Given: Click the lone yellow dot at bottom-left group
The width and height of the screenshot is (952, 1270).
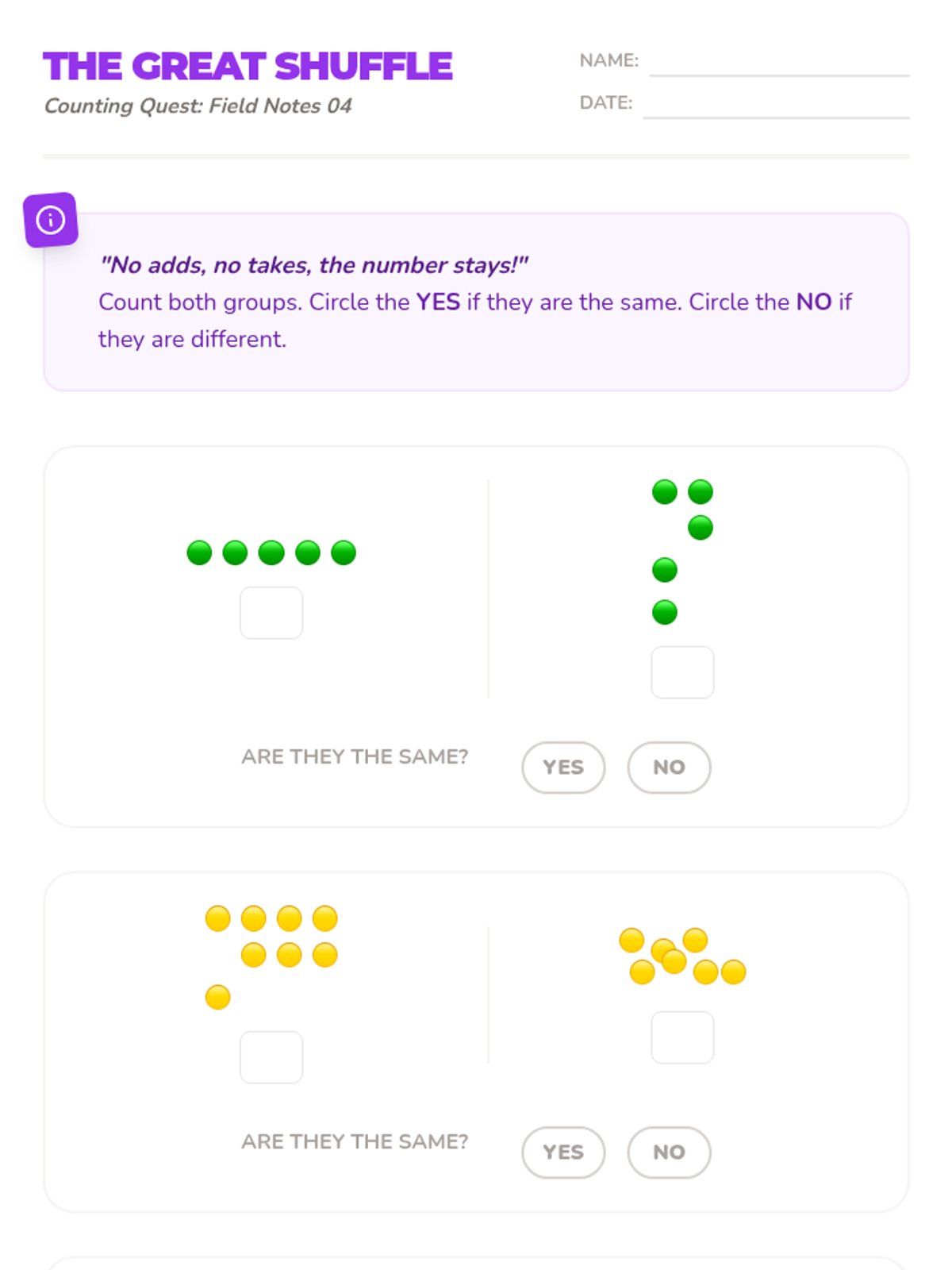Looking at the screenshot, I should [217, 997].
